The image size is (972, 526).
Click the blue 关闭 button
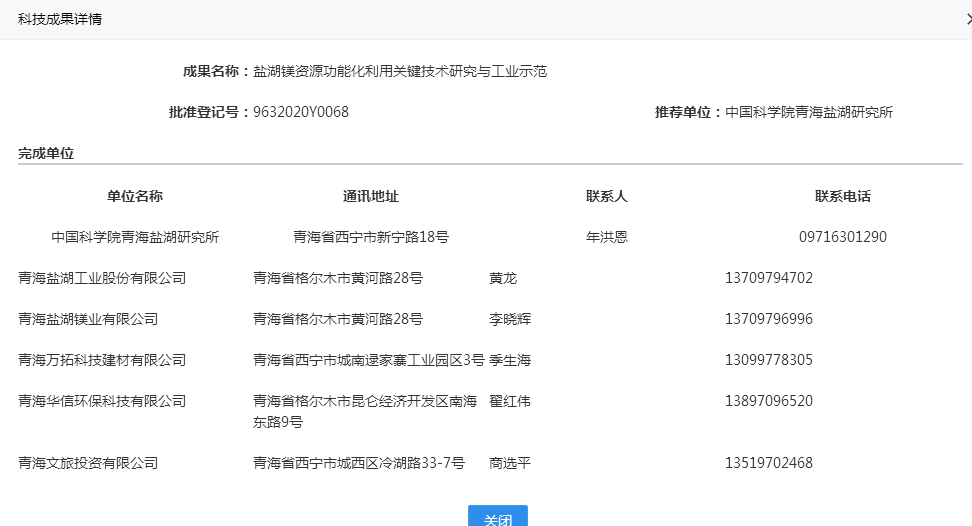(497, 518)
